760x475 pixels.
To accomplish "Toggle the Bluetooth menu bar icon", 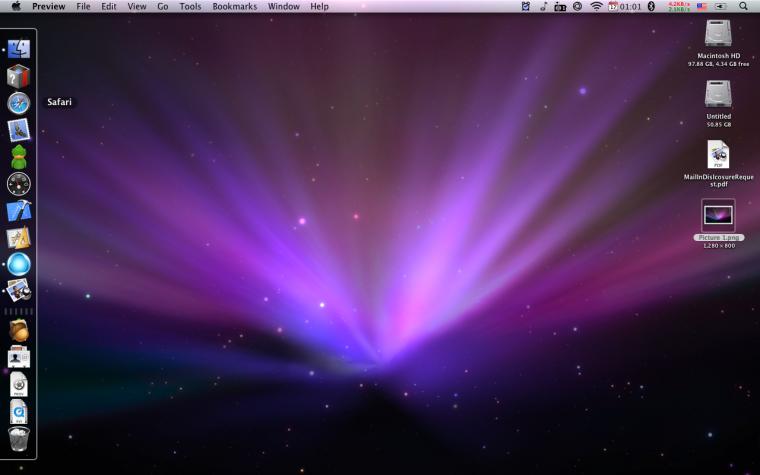I will [651, 6].
